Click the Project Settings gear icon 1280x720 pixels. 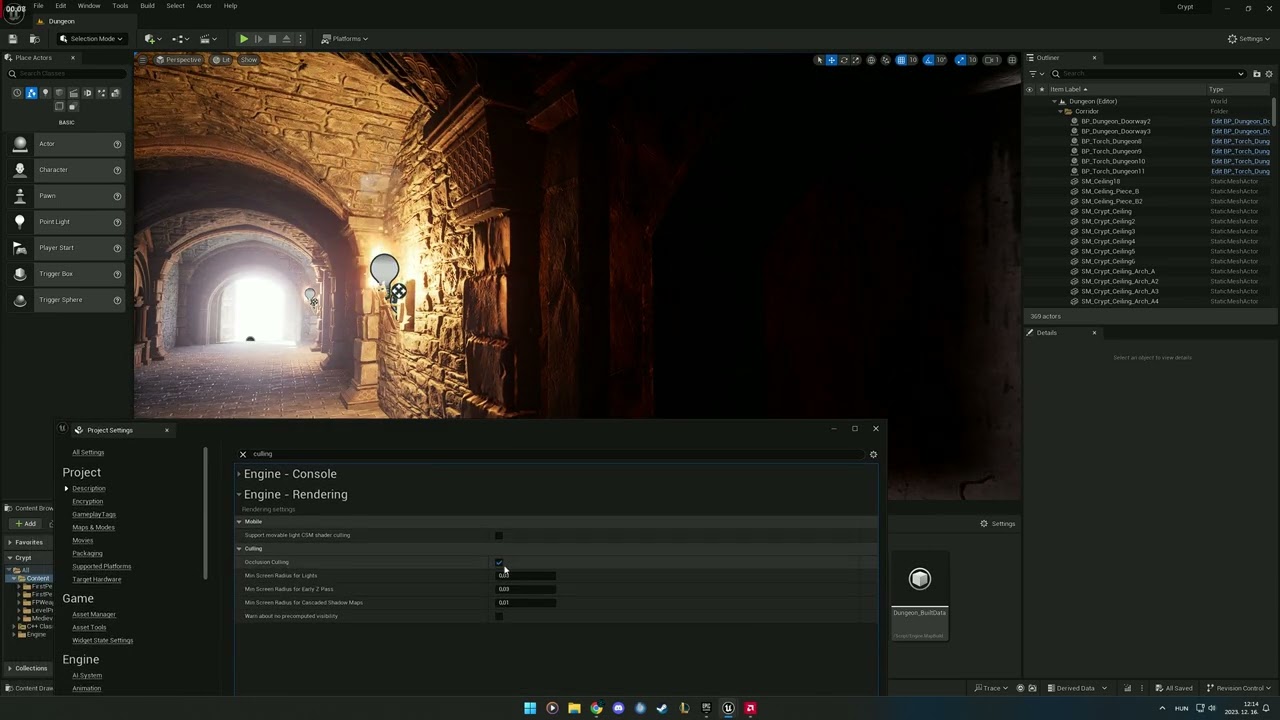click(x=873, y=454)
